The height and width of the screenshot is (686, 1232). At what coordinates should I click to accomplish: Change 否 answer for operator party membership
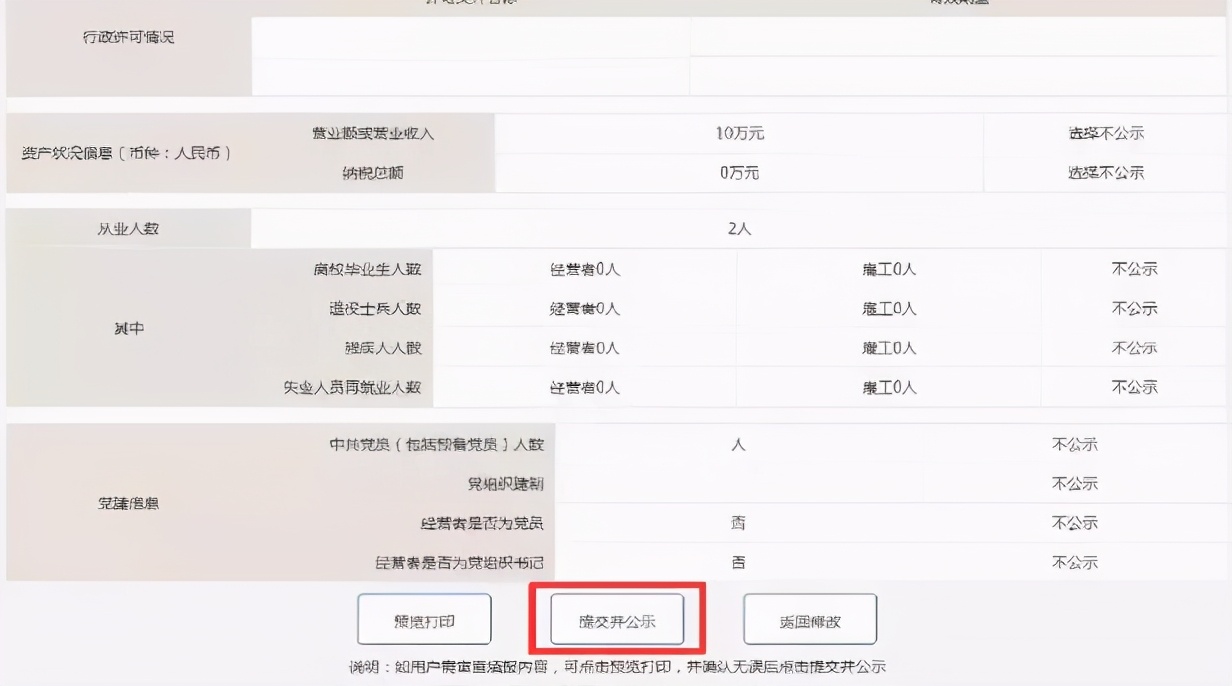point(739,522)
